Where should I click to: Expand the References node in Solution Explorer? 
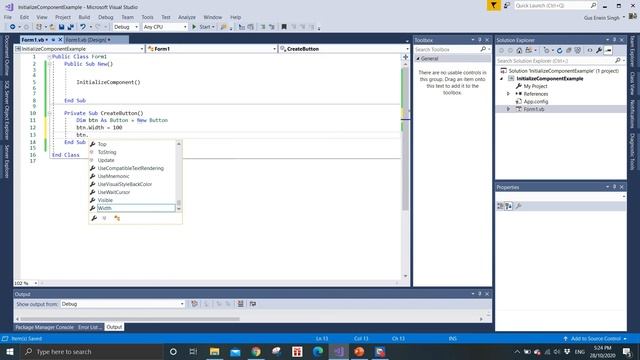point(509,94)
